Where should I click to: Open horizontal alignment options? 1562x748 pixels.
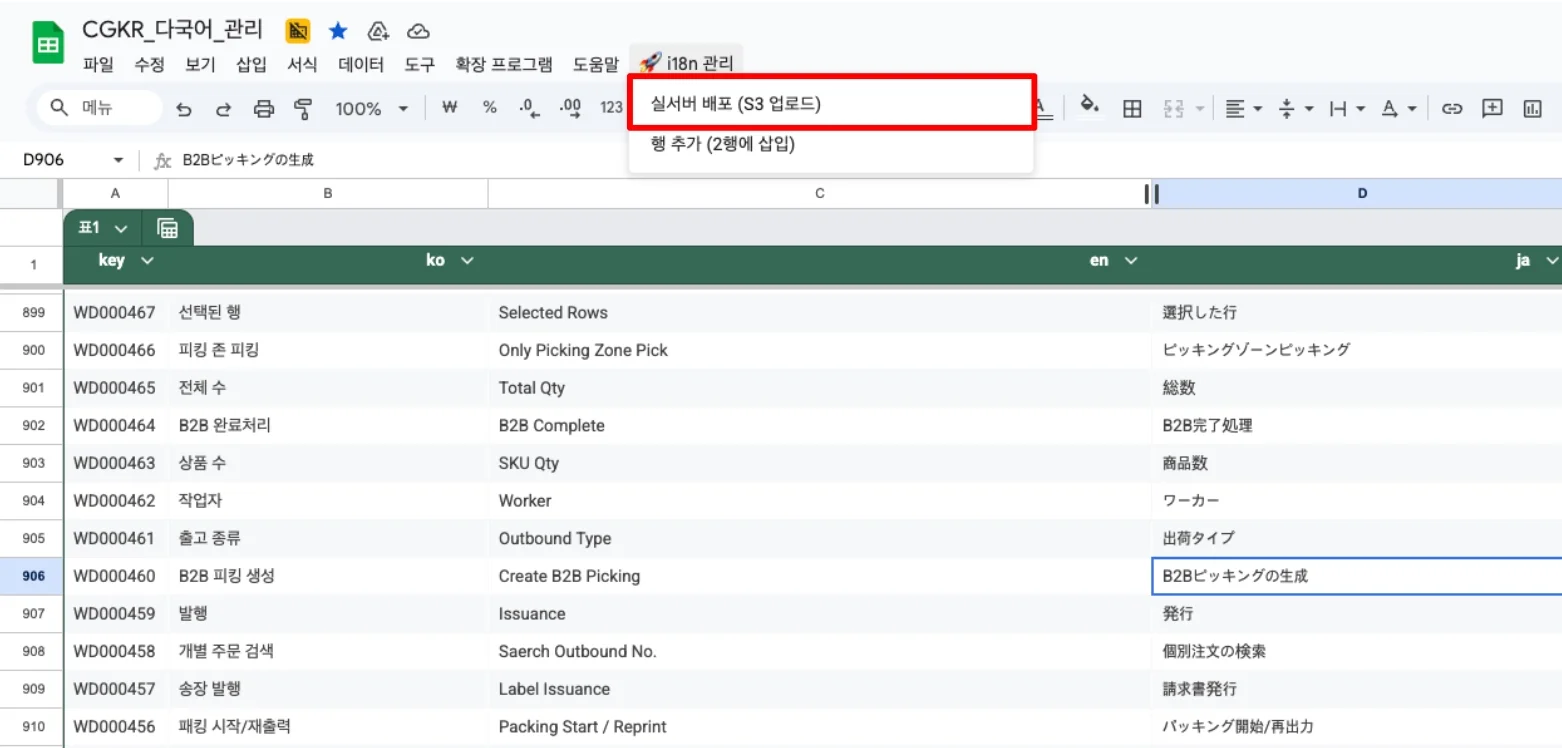1244,109
